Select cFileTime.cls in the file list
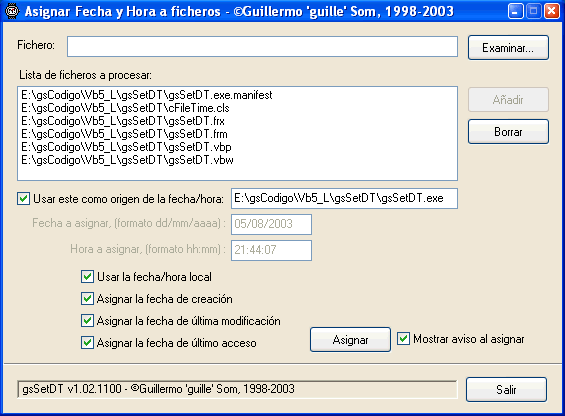 coord(125,108)
